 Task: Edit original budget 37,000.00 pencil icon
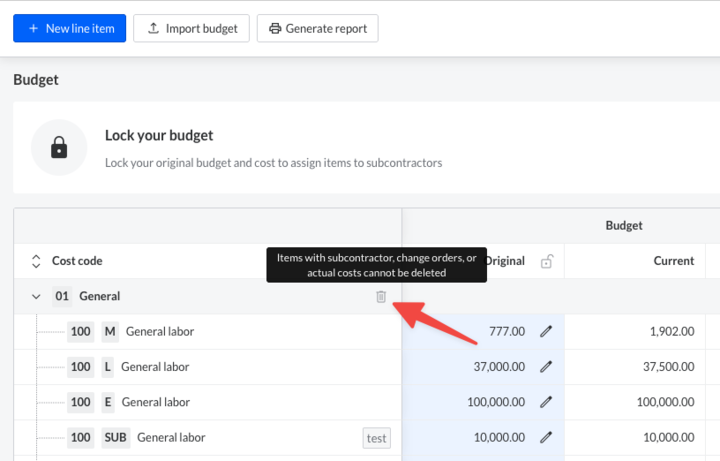tap(546, 367)
